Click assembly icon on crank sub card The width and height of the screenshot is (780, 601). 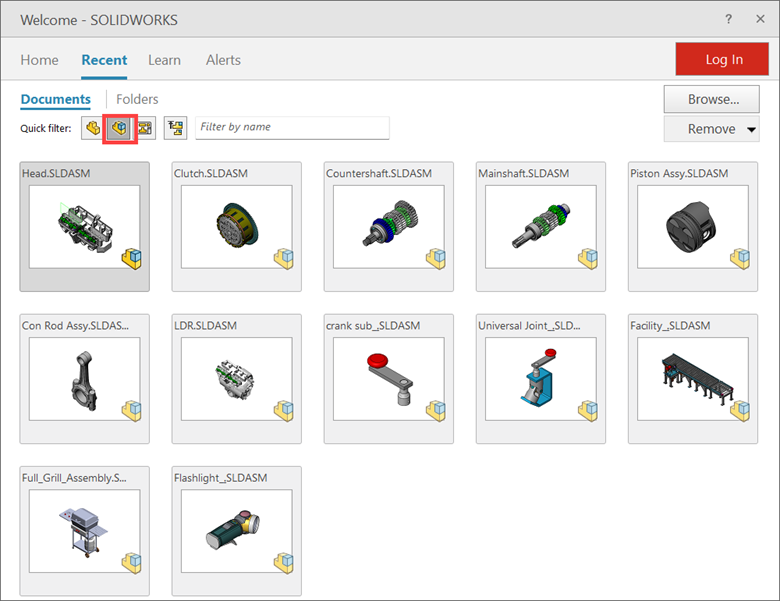436,411
